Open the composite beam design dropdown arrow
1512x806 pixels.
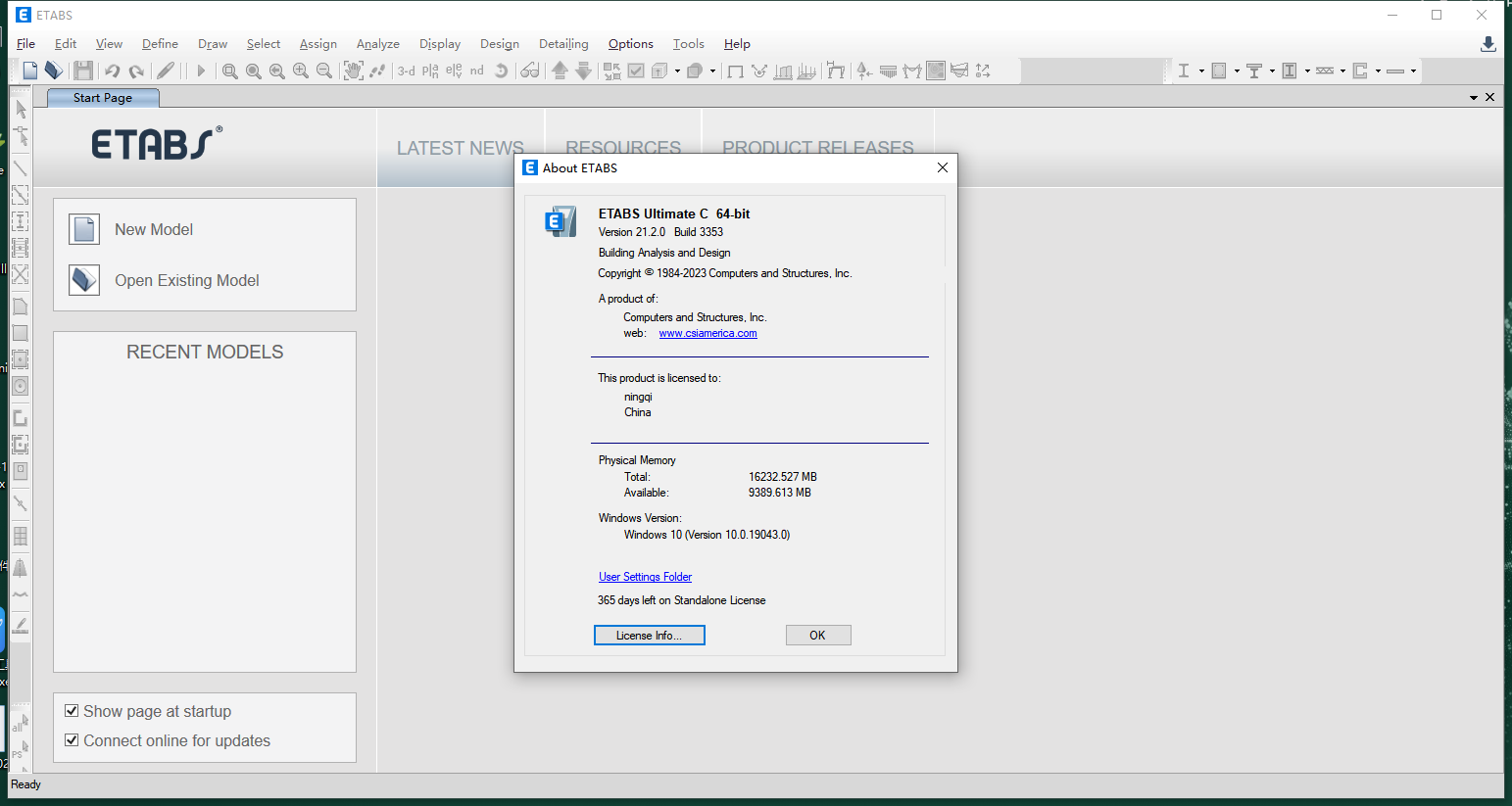(1272, 71)
